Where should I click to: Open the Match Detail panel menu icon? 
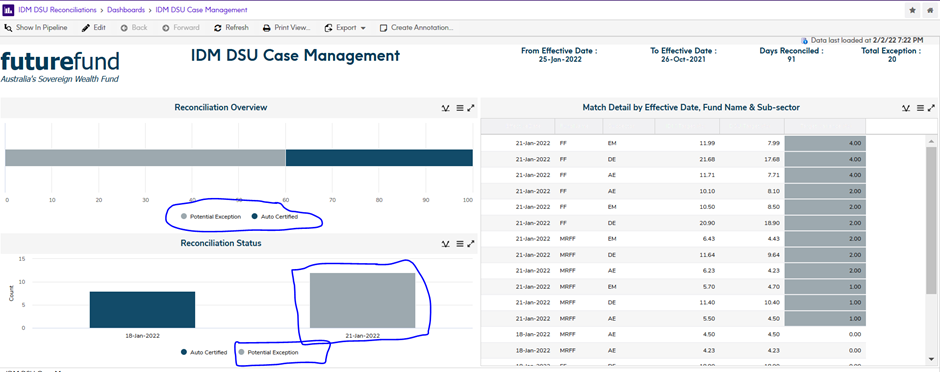[x=920, y=108]
